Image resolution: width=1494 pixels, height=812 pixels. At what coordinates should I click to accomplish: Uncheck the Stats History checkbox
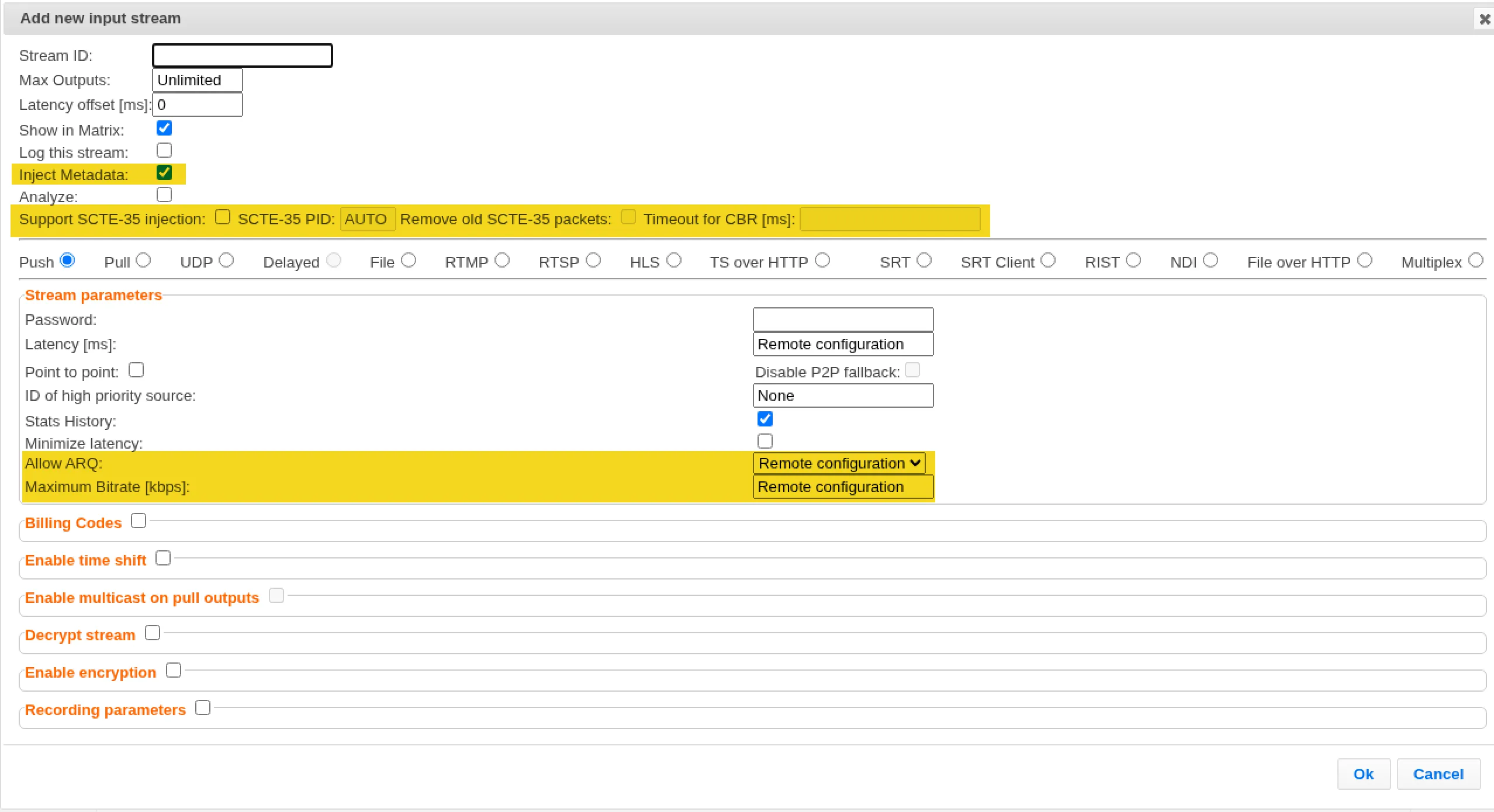(765, 419)
